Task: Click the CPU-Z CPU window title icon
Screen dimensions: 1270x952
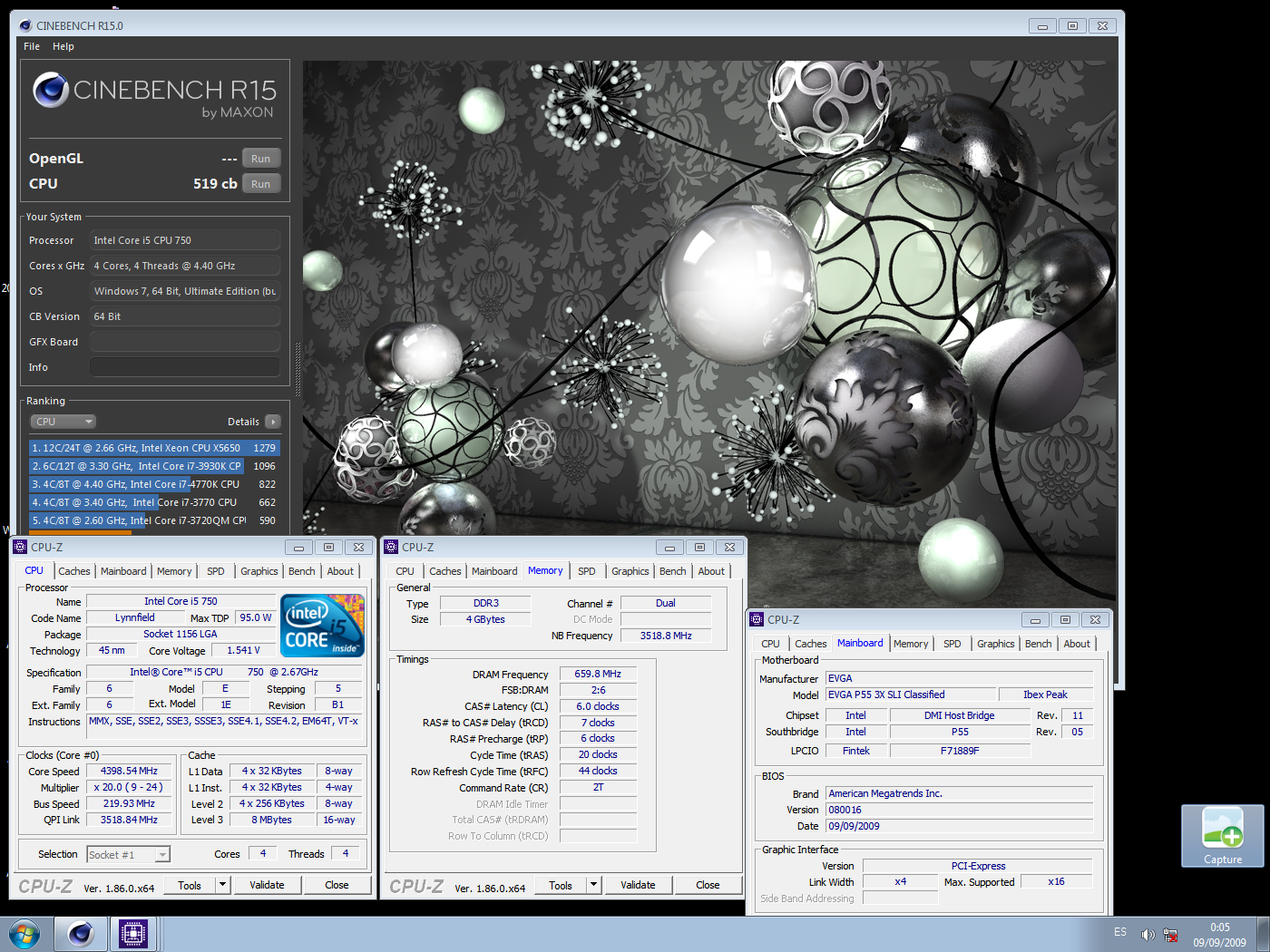Action: tap(21, 547)
